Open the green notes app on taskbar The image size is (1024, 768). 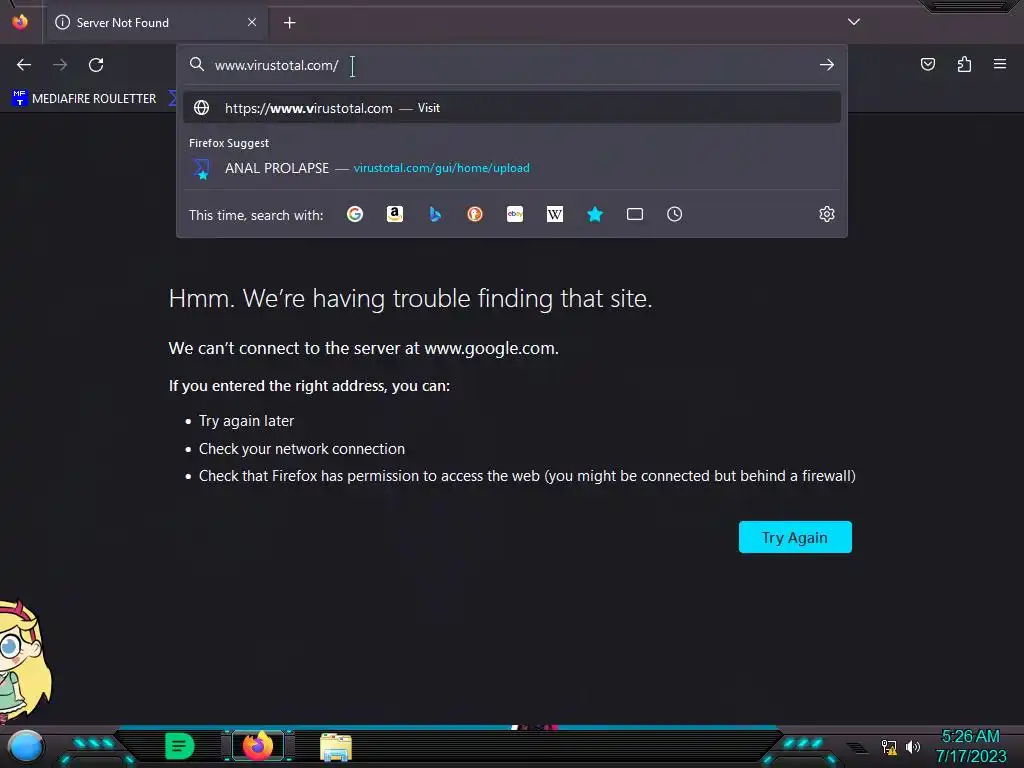[179, 746]
